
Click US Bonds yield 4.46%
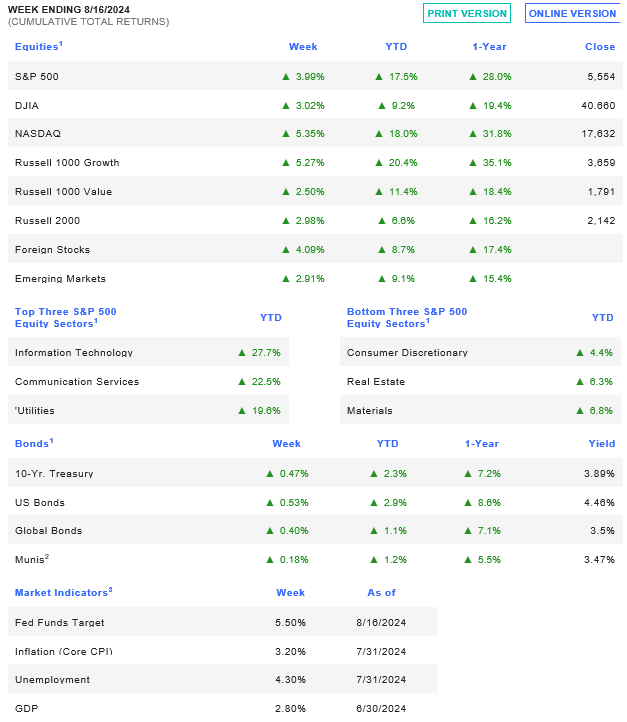pyautogui.click(x=599, y=502)
